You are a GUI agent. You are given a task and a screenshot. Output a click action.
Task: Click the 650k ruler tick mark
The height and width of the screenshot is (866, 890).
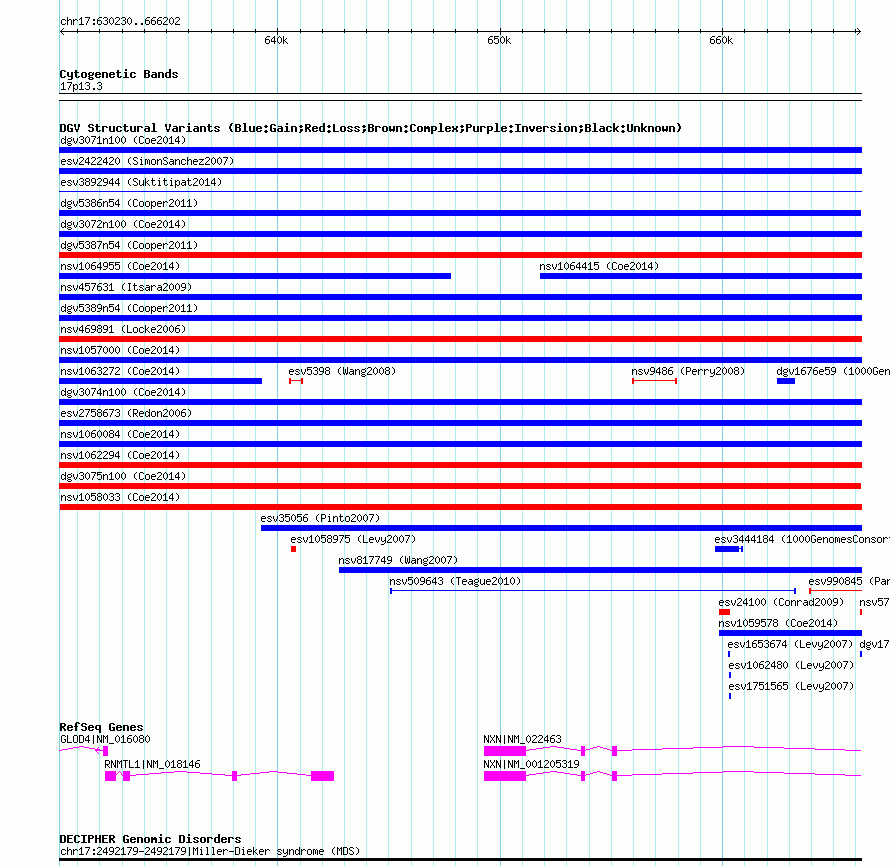[500, 32]
